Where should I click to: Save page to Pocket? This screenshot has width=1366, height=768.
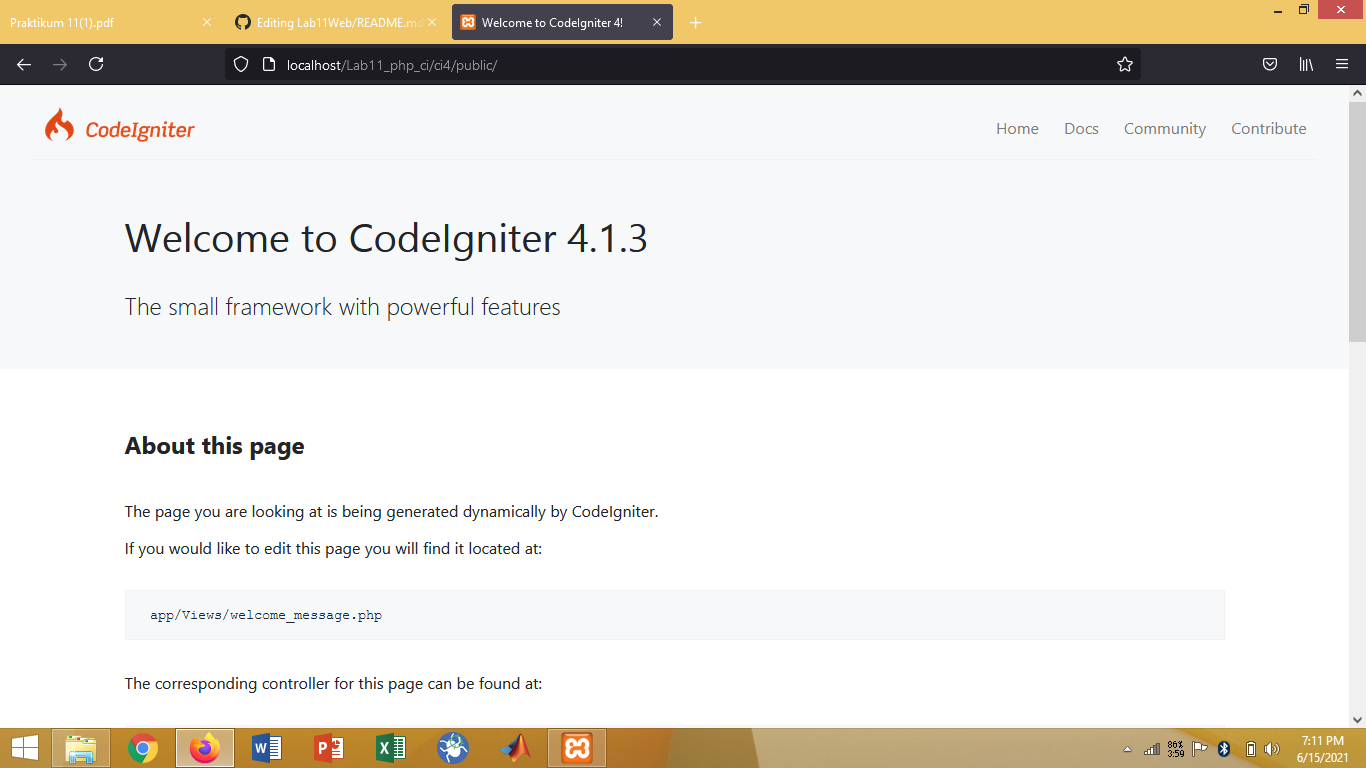click(1269, 64)
